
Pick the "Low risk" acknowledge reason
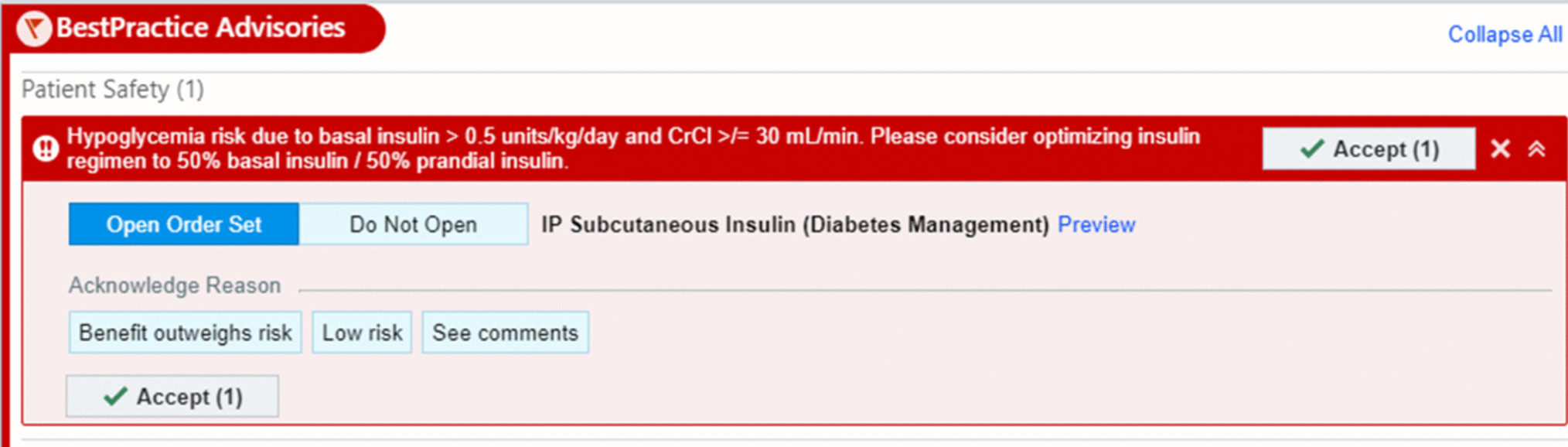(x=362, y=333)
